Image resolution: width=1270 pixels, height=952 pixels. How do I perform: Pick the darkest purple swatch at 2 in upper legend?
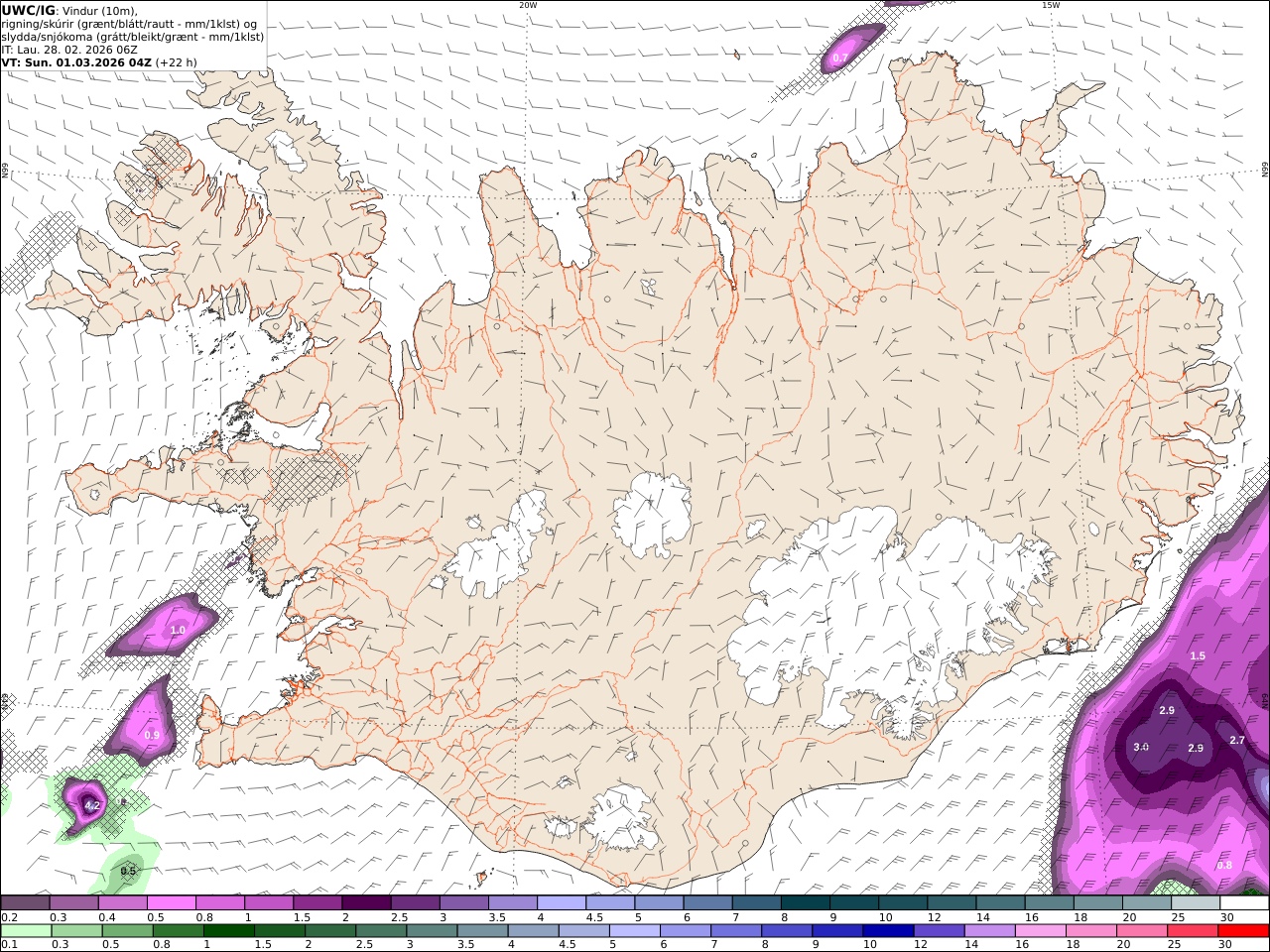pyautogui.click(x=366, y=902)
